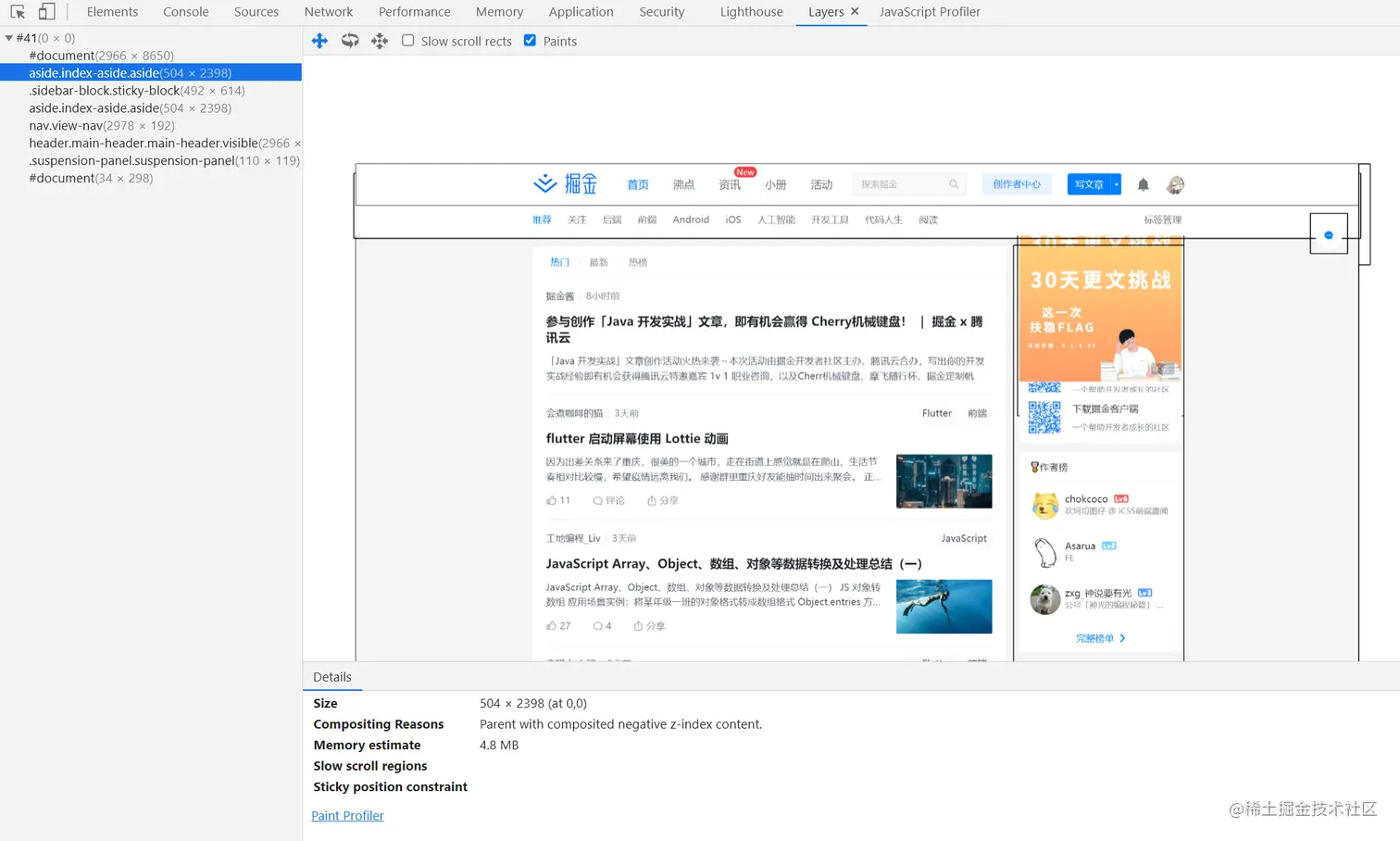
Task: Switch to the Sources tab
Action: (x=256, y=12)
